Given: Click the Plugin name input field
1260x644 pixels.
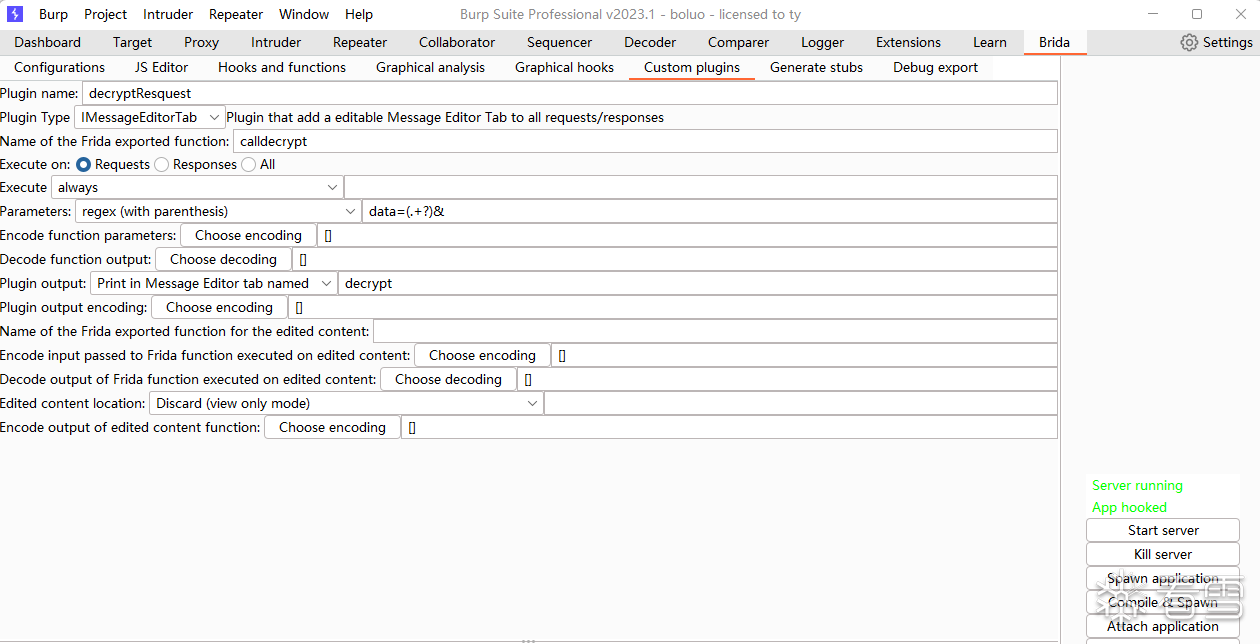Looking at the screenshot, I should 569,93.
